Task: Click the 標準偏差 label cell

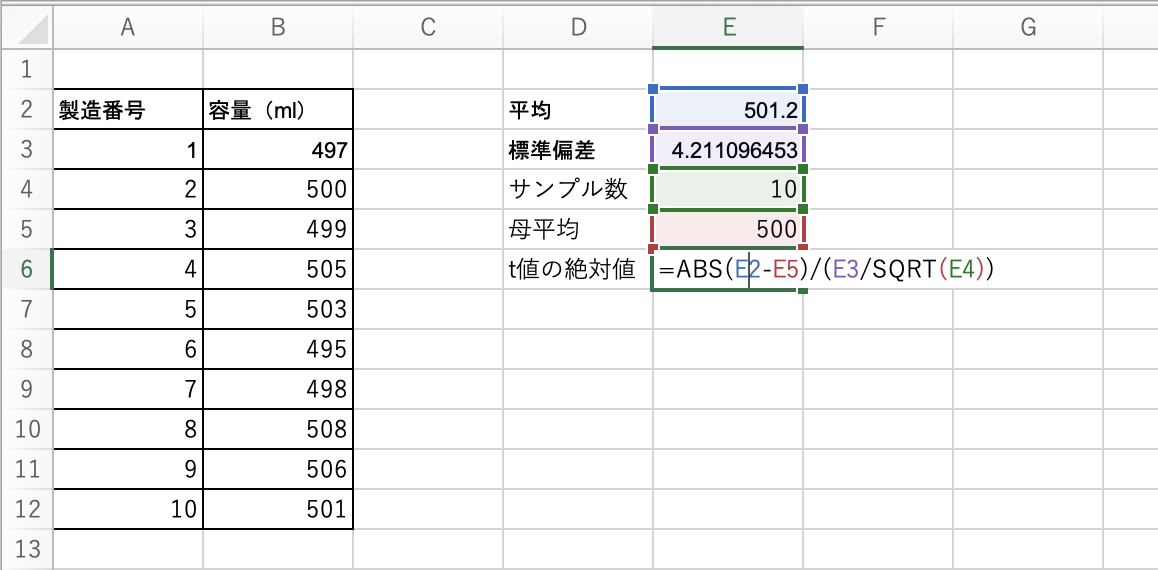Action: 578,150
